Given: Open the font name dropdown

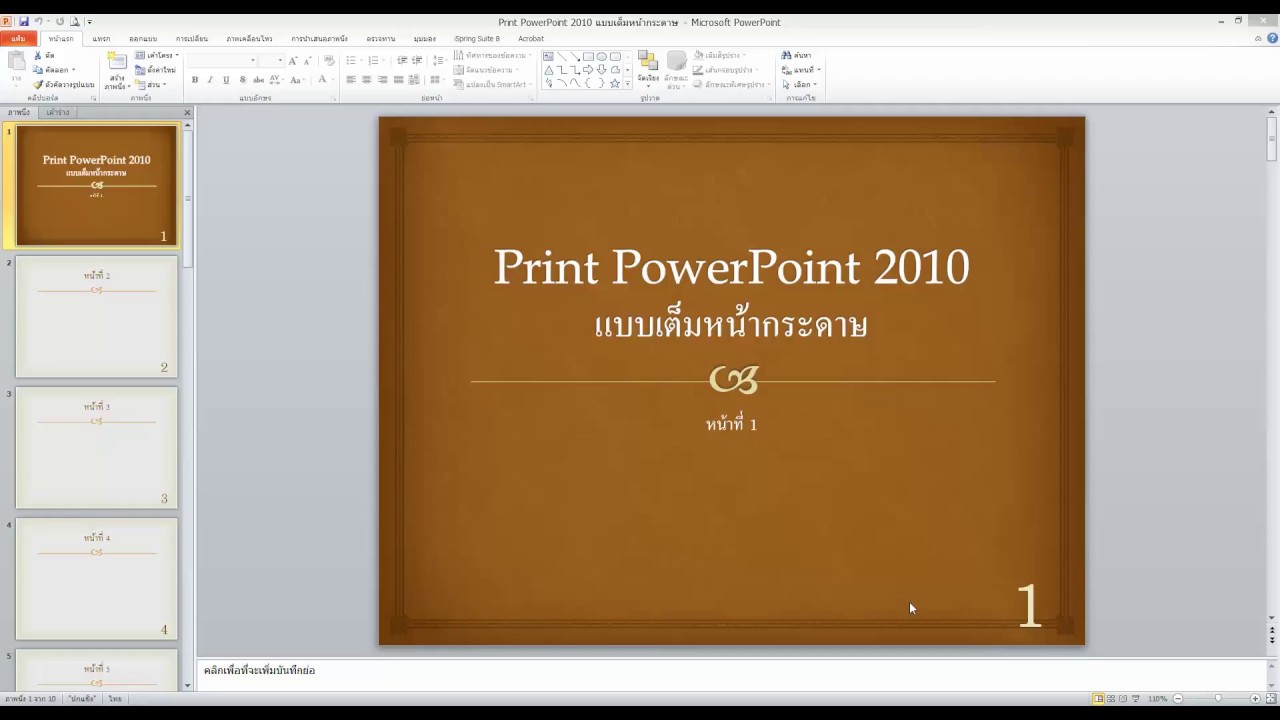Looking at the screenshot, I should pos(253,61).
